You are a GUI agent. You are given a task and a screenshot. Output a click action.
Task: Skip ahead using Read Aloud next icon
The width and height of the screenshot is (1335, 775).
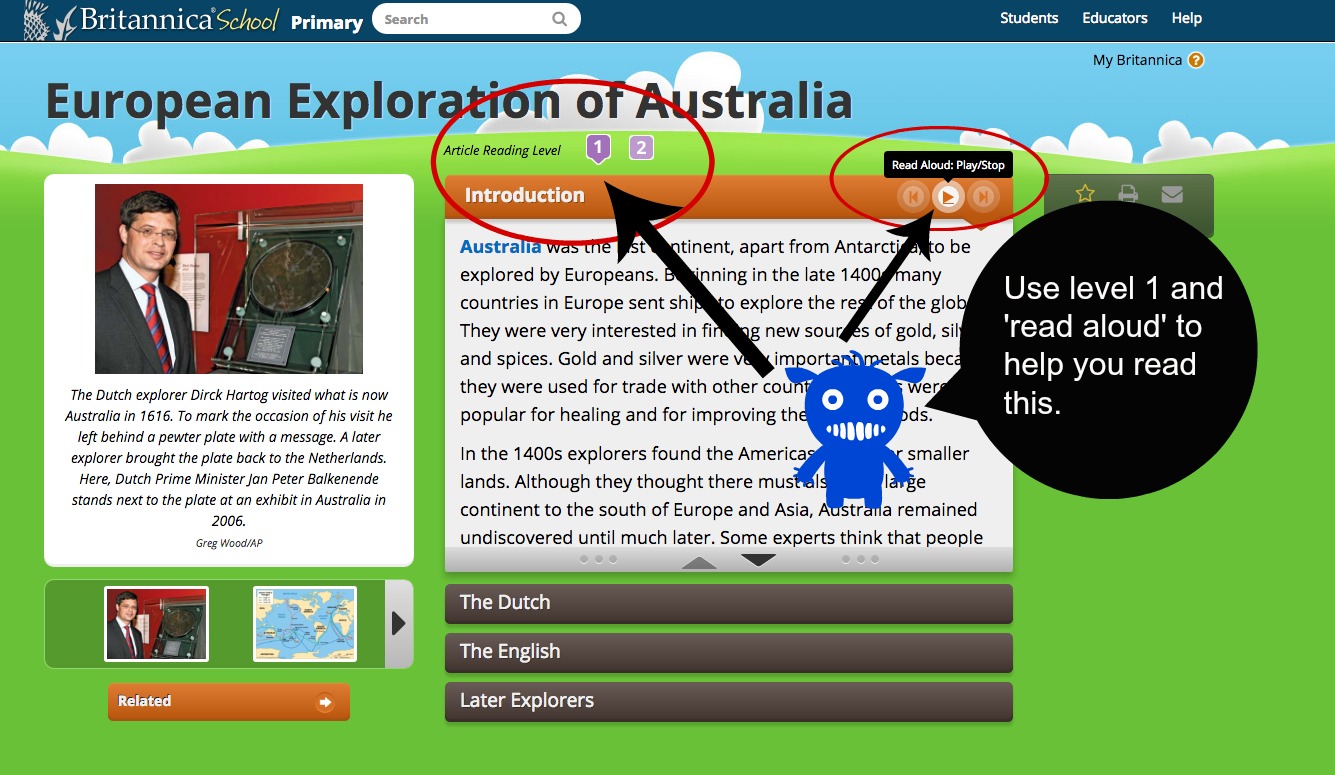[983, 196]
